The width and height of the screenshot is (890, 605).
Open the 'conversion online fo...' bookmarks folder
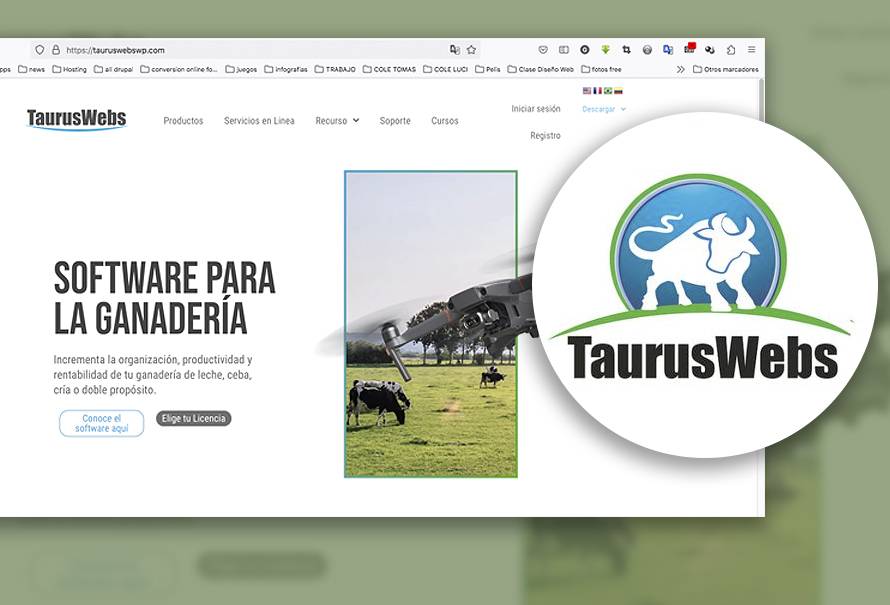click(179, 69)
